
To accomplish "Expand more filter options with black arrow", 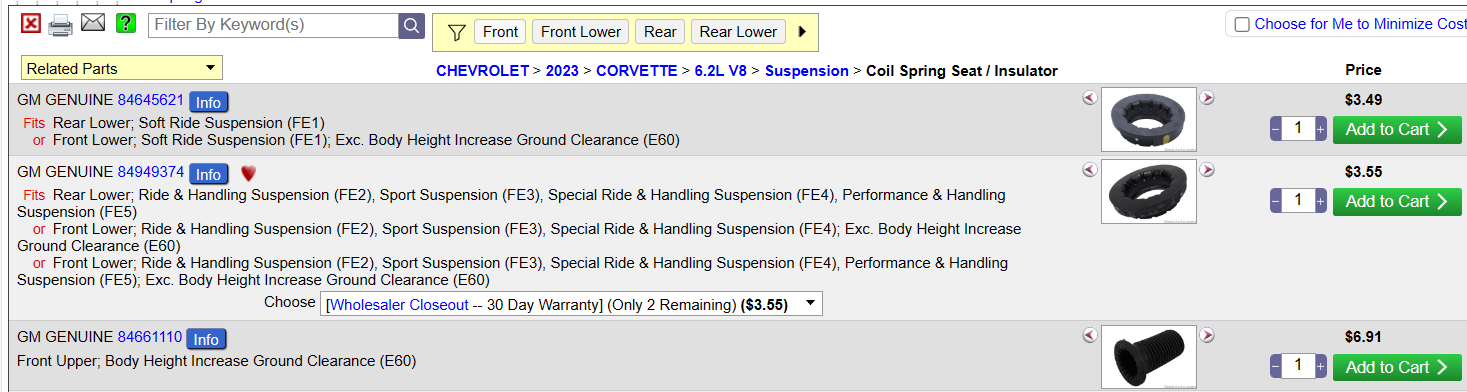I will 802,32.
